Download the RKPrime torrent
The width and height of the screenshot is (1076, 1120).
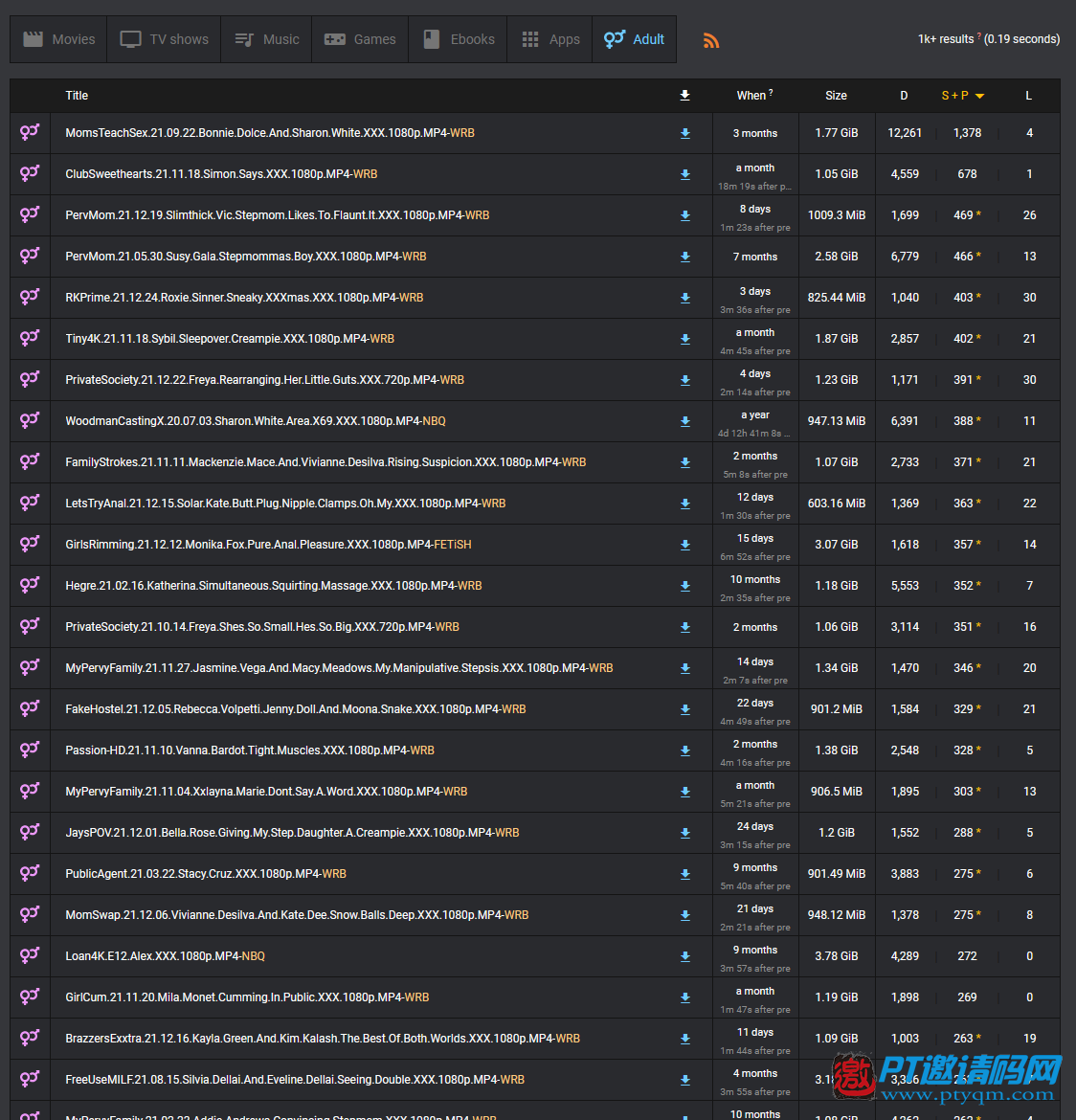685,298
